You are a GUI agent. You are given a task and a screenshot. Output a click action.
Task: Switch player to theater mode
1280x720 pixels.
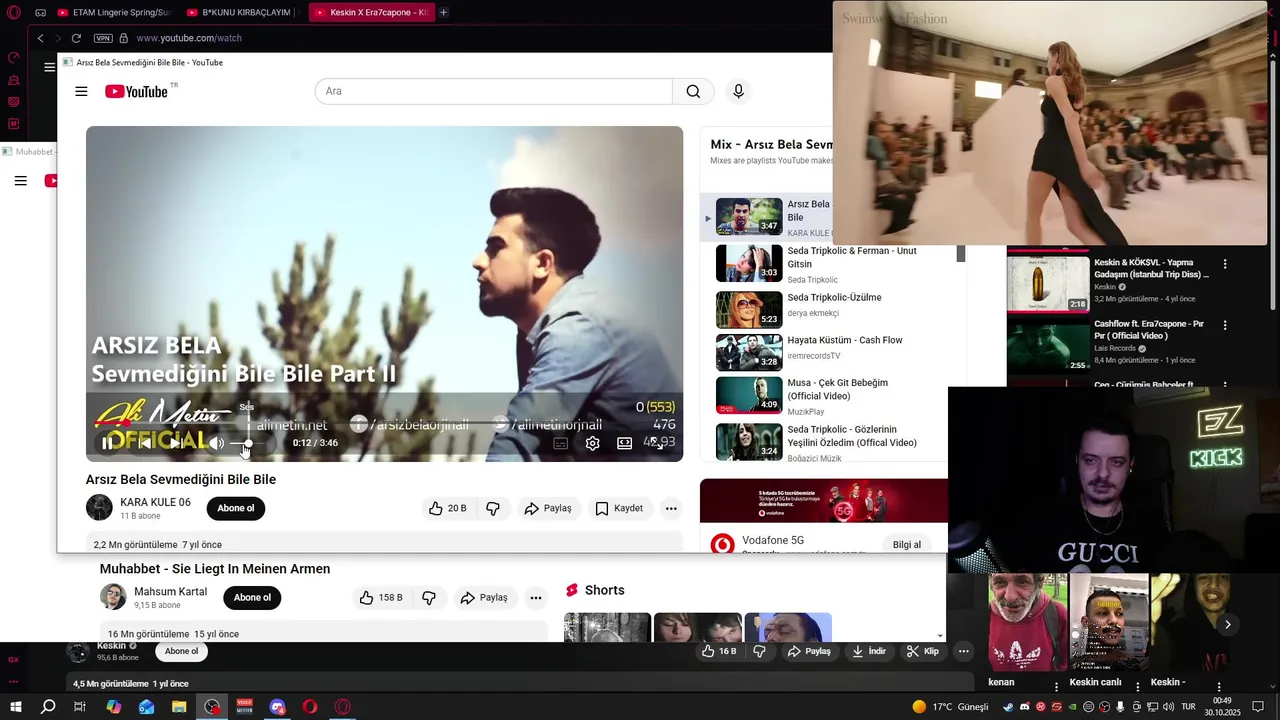coord(625,443)
